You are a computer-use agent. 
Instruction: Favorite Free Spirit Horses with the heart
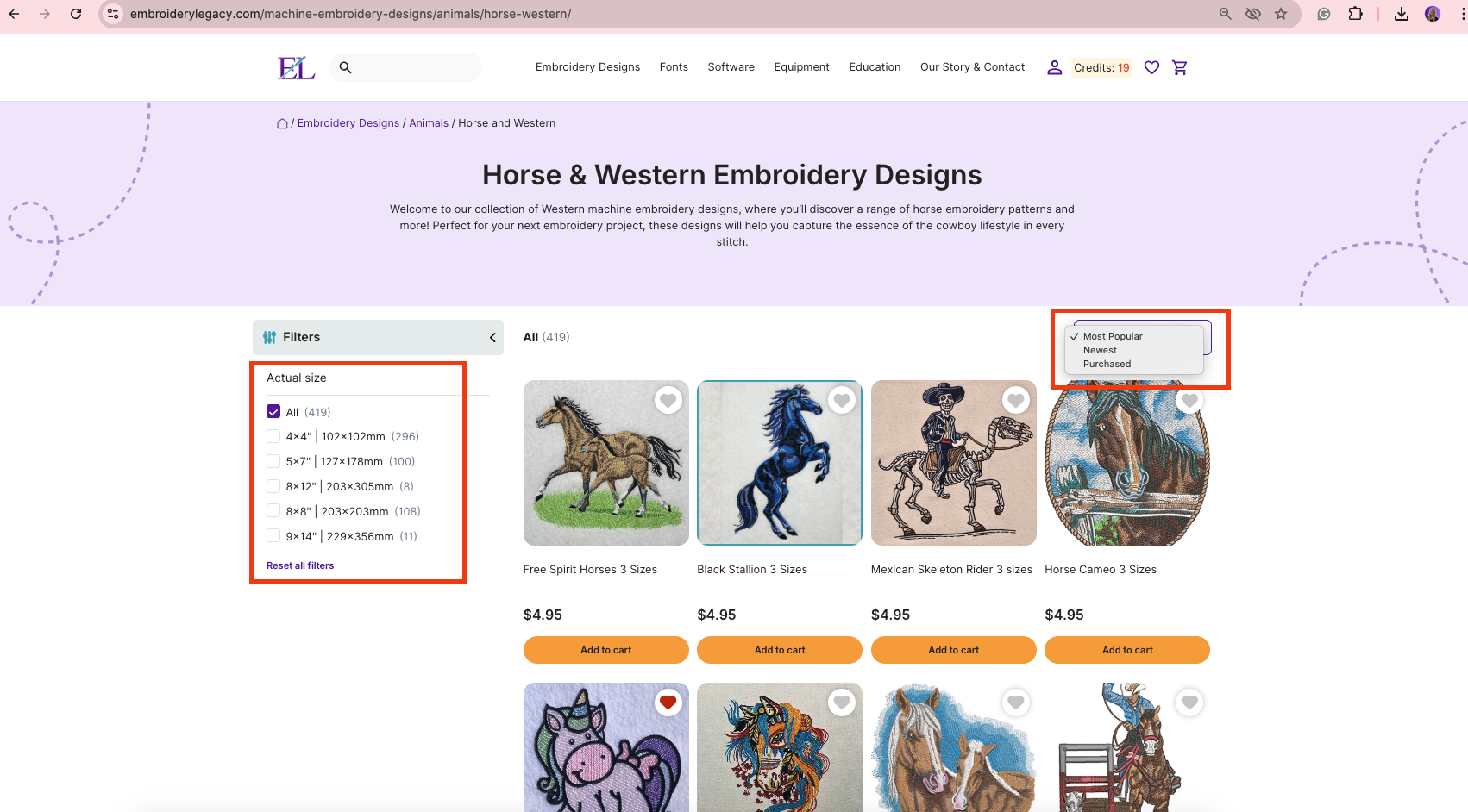tap(668, 400)
